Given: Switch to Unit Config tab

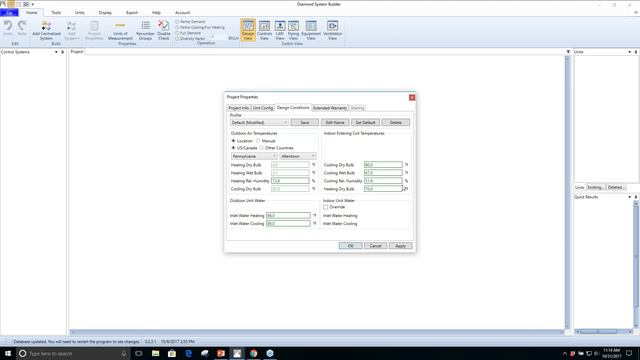Looking at the screenshot, I should pyautogui.click(x=262, y=108).
